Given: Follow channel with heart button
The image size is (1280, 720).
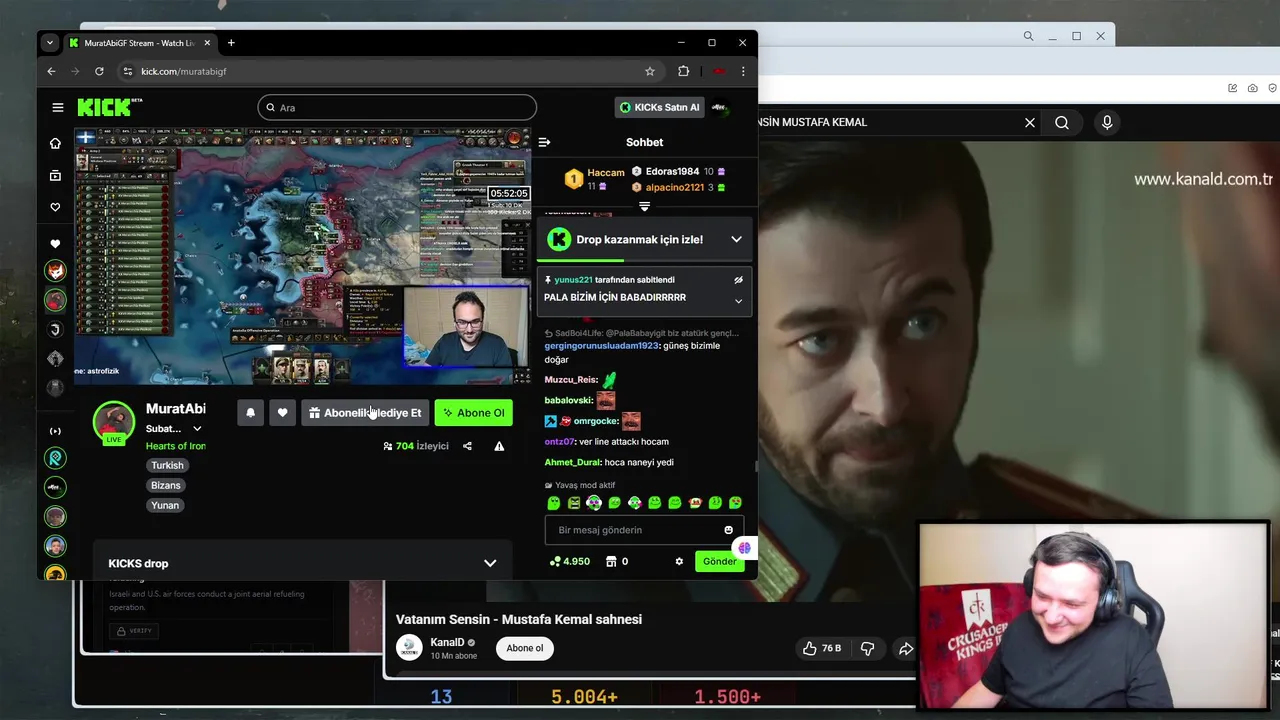Looking at the screenshot, I should tap(282, 413).
